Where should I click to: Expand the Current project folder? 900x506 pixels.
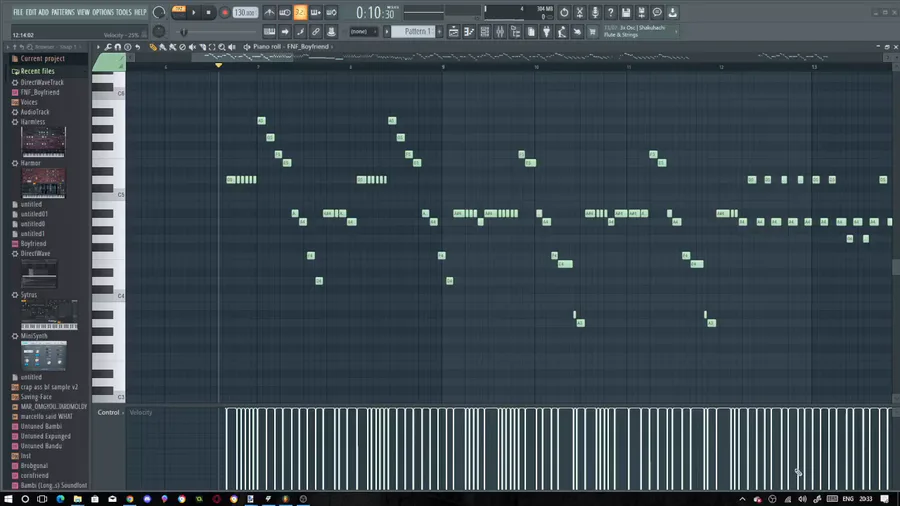[42, 59]
